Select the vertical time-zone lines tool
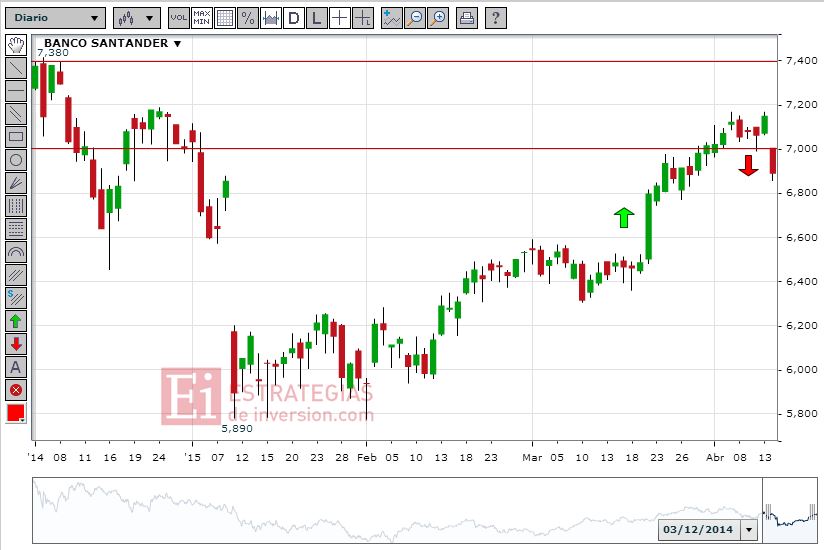Screen dimensions: 824x550 click(x=16, y=206)
